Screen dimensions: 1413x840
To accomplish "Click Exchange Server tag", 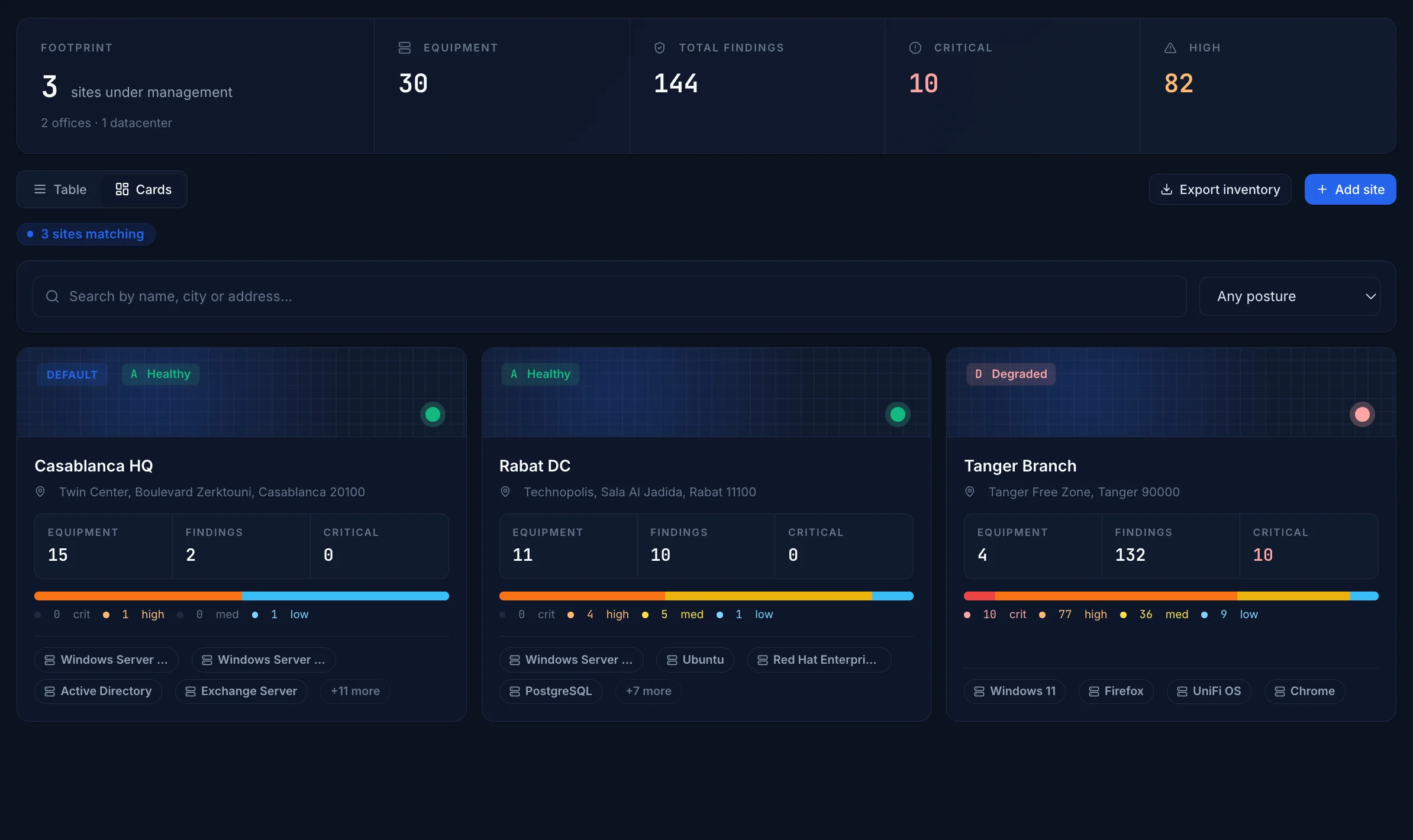I will pos(241,691).
